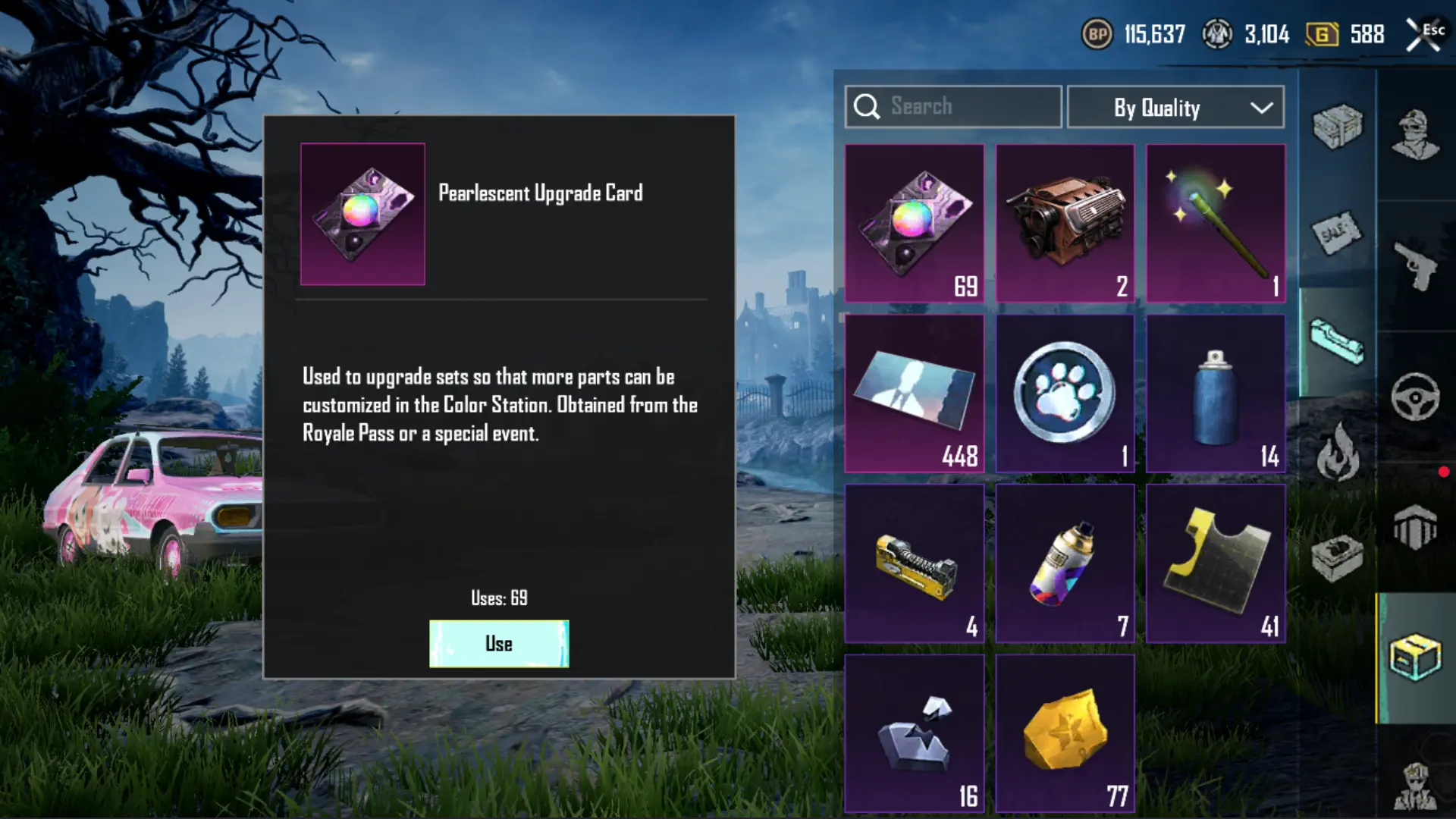Viewport: 1456px width, 819px height.
Task: Select the card item with 448 count
Action: [x=915, y=394]
